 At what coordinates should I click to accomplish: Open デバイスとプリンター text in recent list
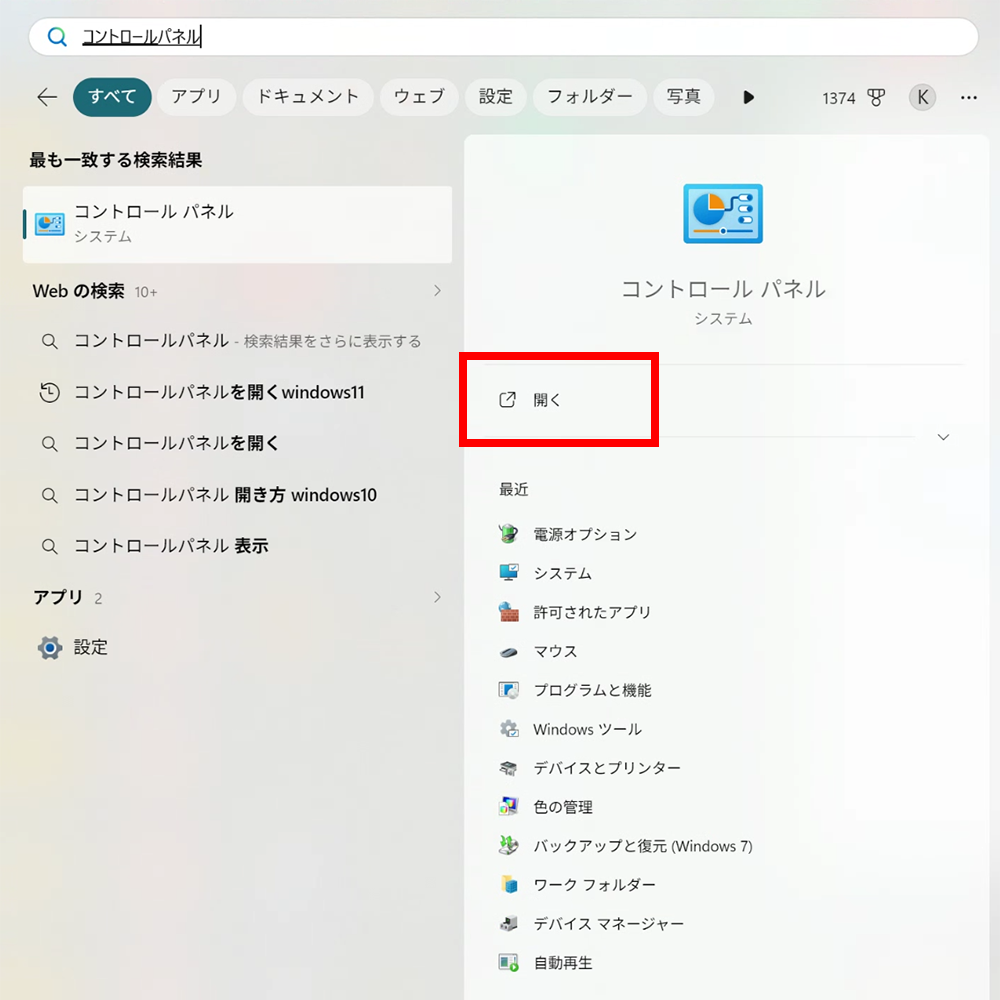[x=607, y=768]
